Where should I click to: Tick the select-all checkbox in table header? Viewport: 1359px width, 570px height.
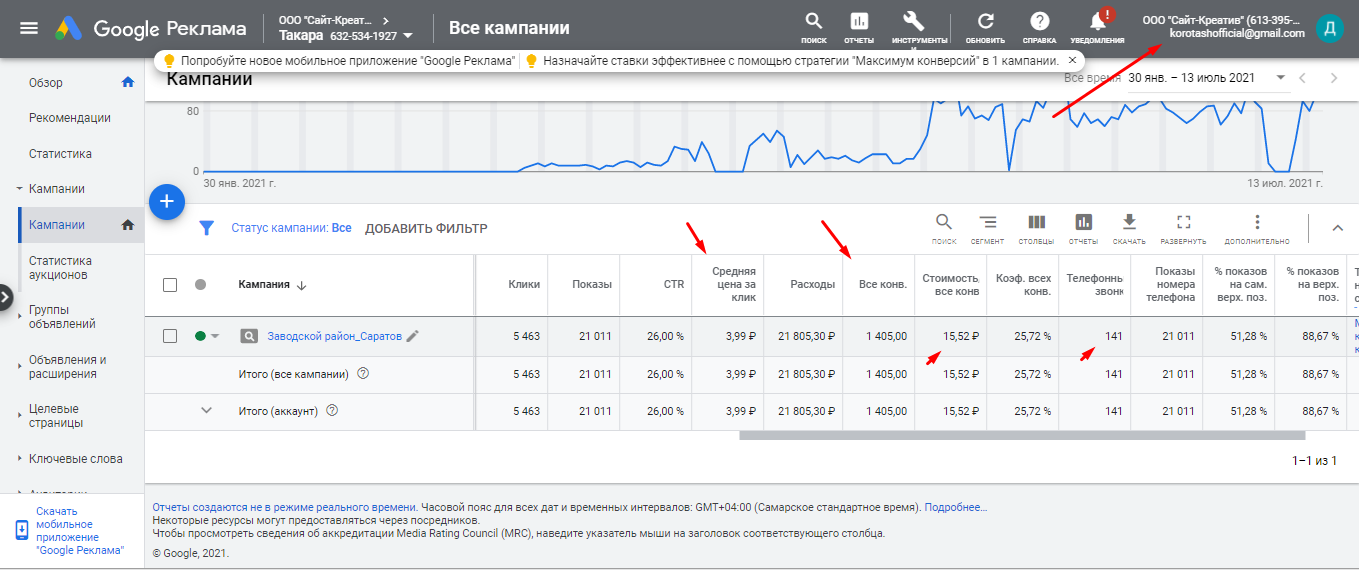click(x=170, y=285)
